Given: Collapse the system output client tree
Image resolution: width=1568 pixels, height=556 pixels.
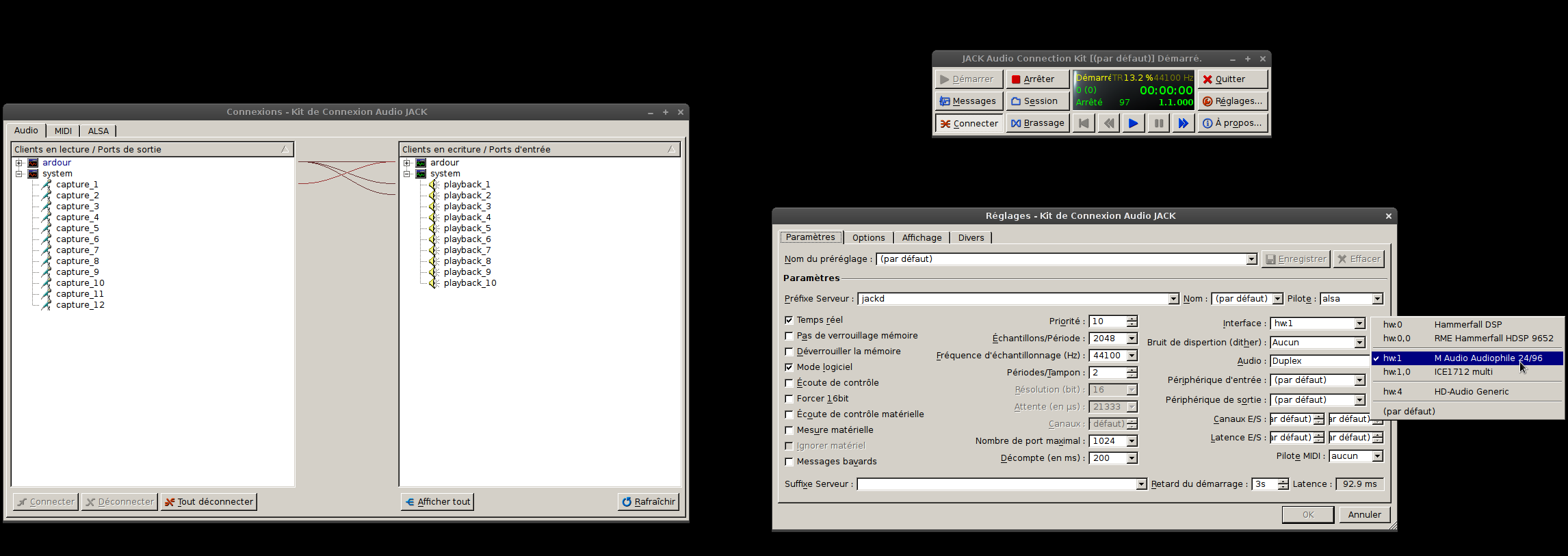Looking at the screenshot, I should [19, 174].
